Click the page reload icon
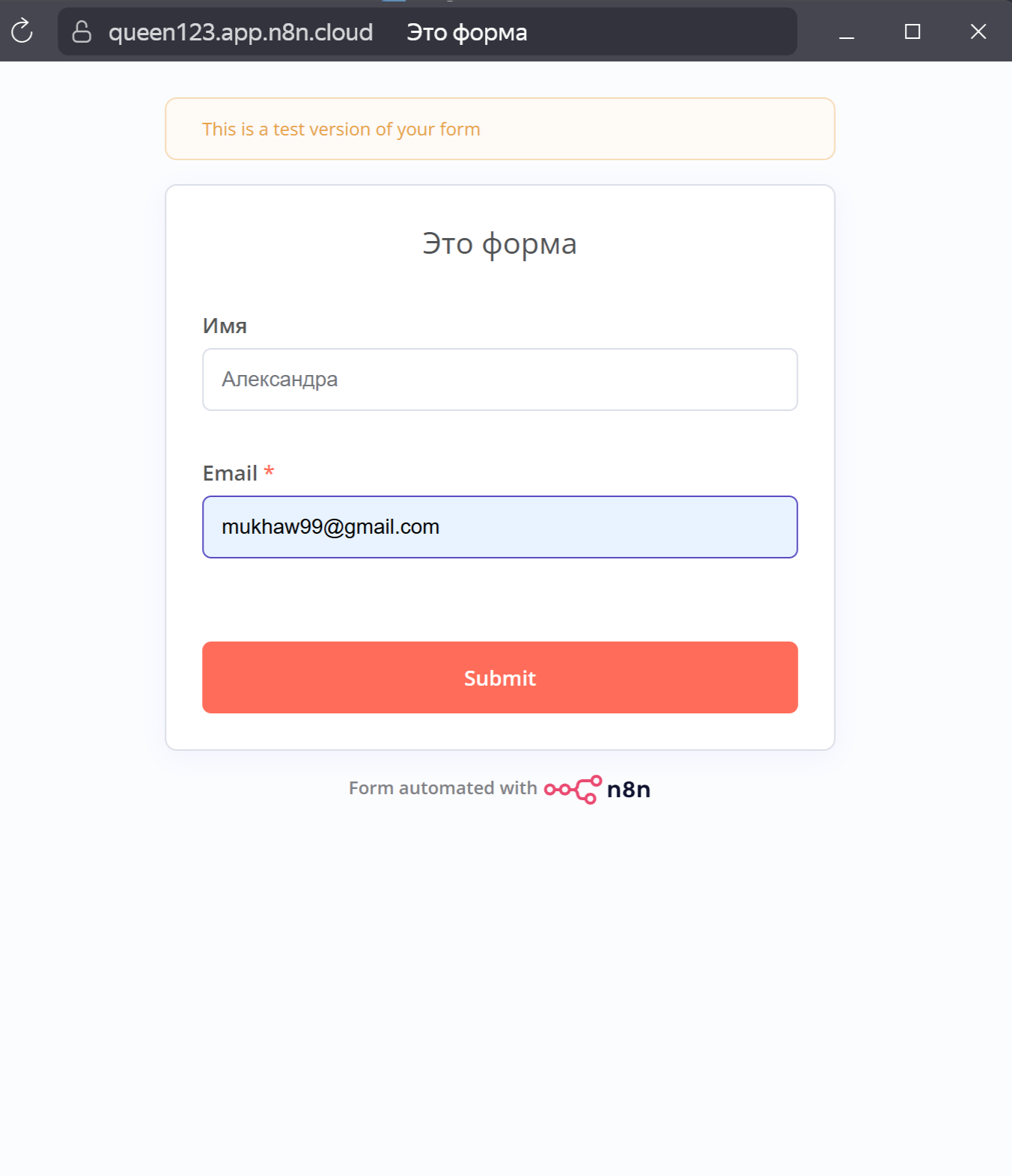 pyautogui.click(x=22, y=31)
